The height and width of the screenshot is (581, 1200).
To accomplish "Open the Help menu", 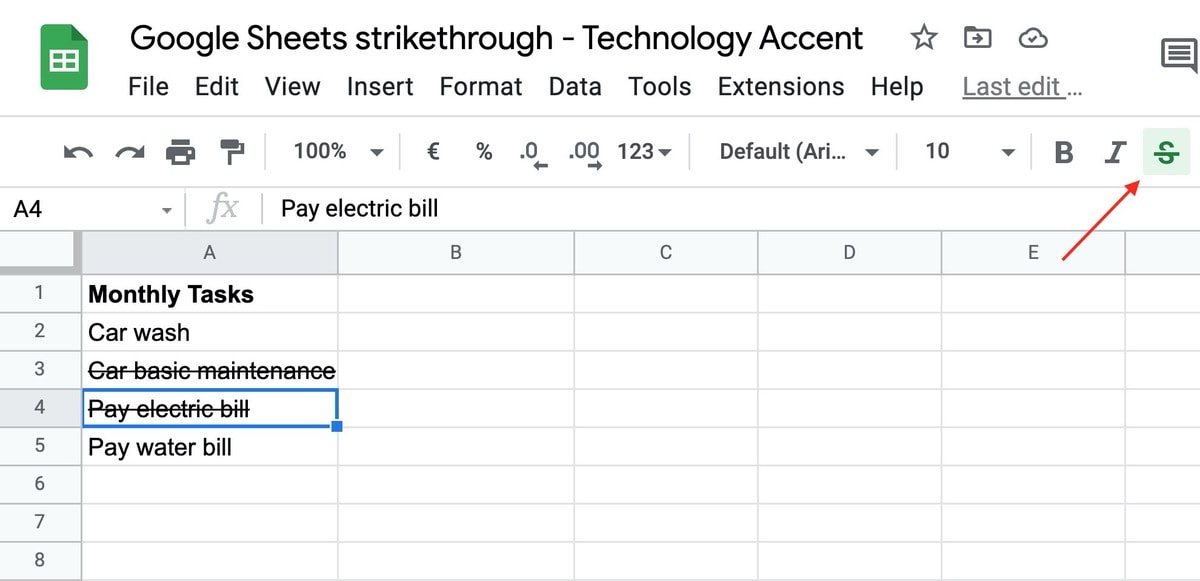I will click(897, 87).
